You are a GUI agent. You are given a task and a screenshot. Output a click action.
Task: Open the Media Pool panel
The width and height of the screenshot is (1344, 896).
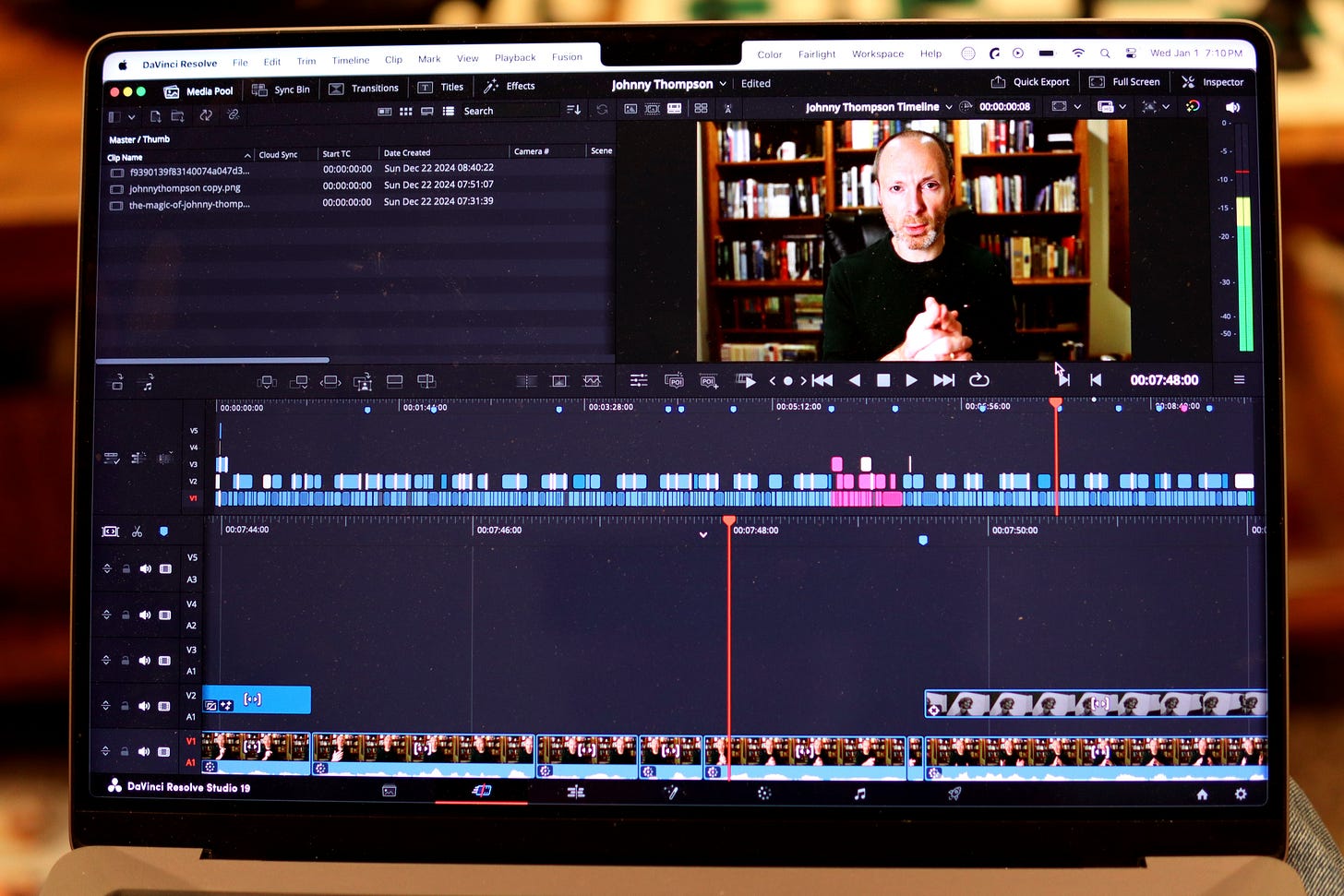click(x=198, y=90)
